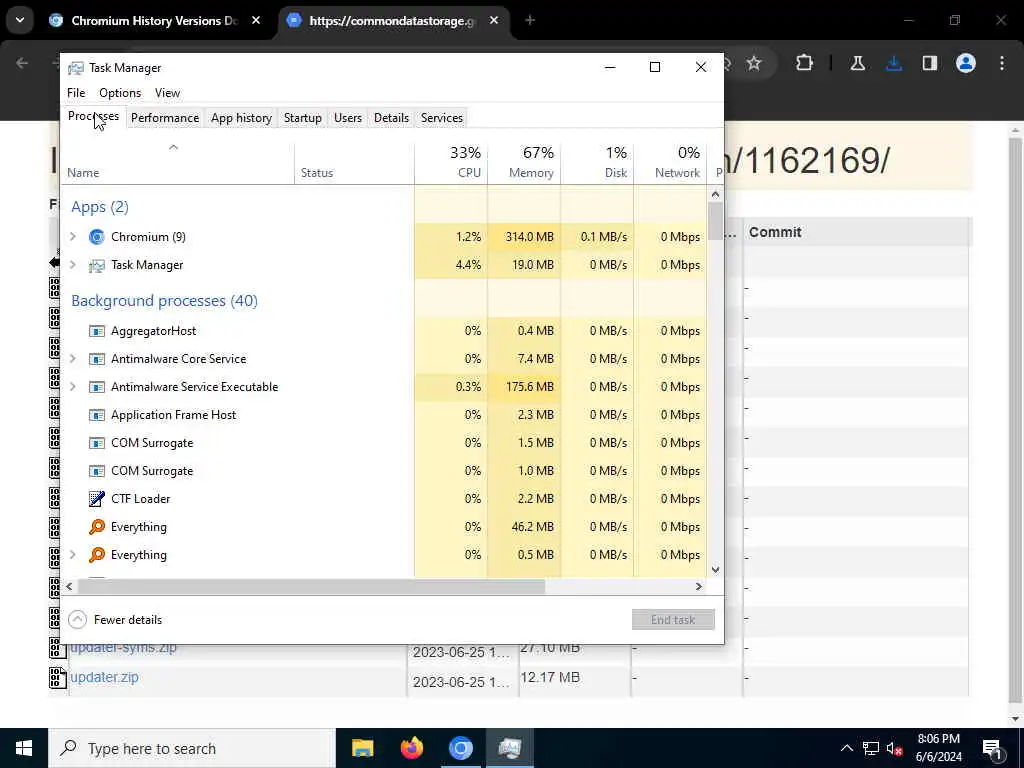
Task: Collapse view with Fewer details
Action: pyautogui.click(x=116, y=620)
